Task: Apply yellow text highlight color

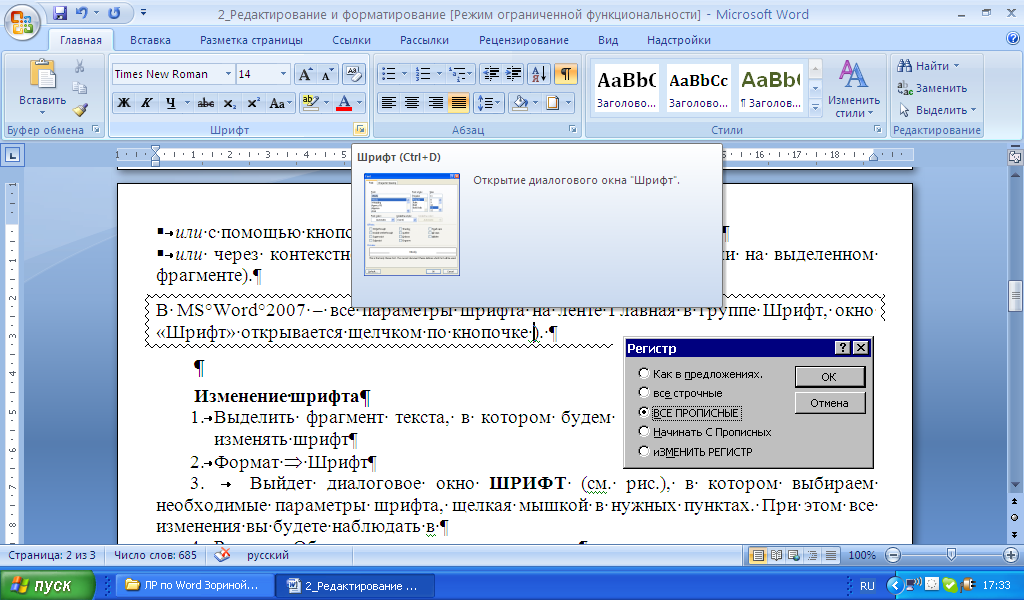Action: 310,103
